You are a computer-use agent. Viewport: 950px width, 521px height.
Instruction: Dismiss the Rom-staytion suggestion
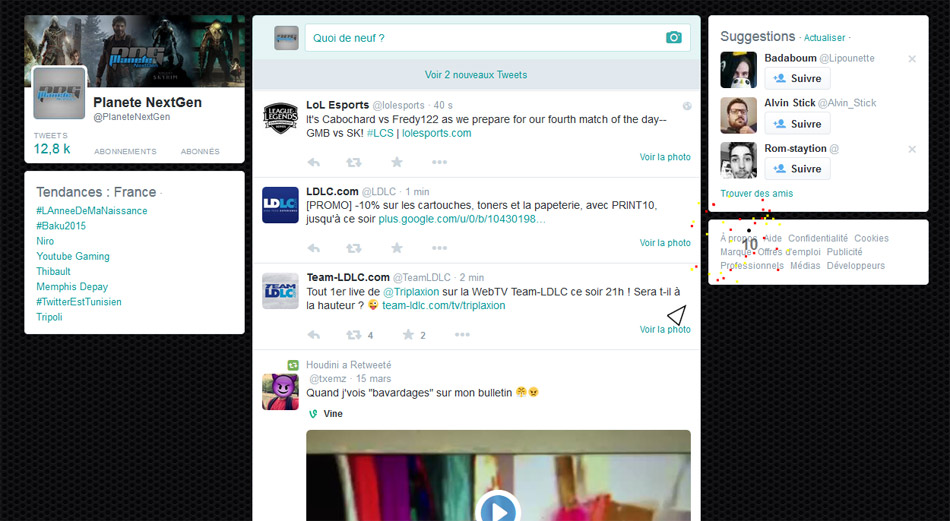coord(911,149)
